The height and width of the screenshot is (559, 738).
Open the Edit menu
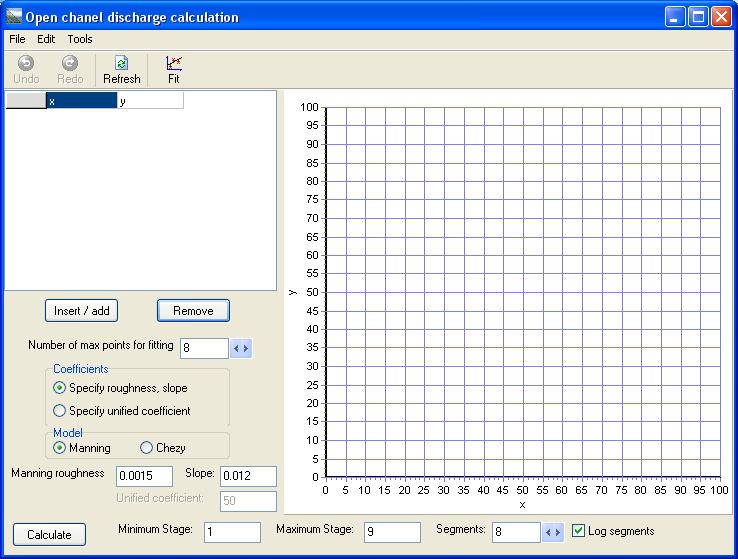pos(46,39)
